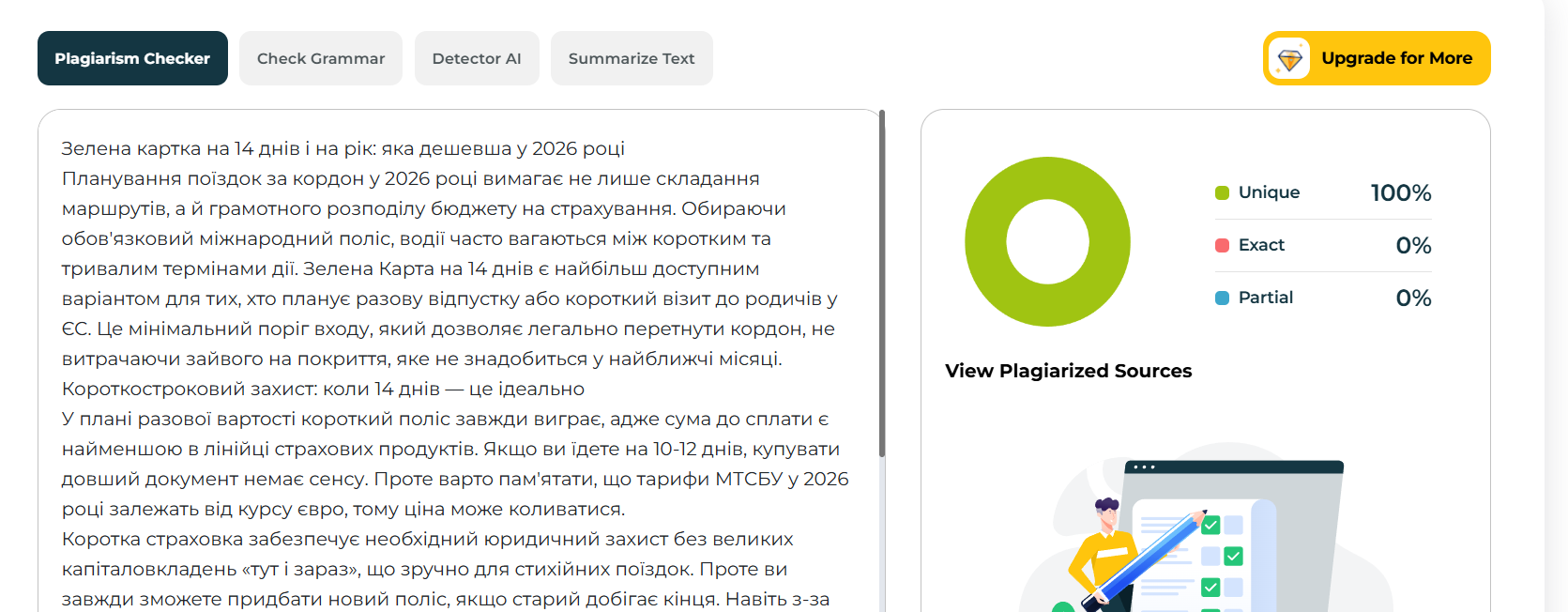Image resolution: width=1568 pixels, height=612 pixels.
Task: Click the line 'Короткостроковий захист: коли 14 днів'
Action: pos(323,389)
